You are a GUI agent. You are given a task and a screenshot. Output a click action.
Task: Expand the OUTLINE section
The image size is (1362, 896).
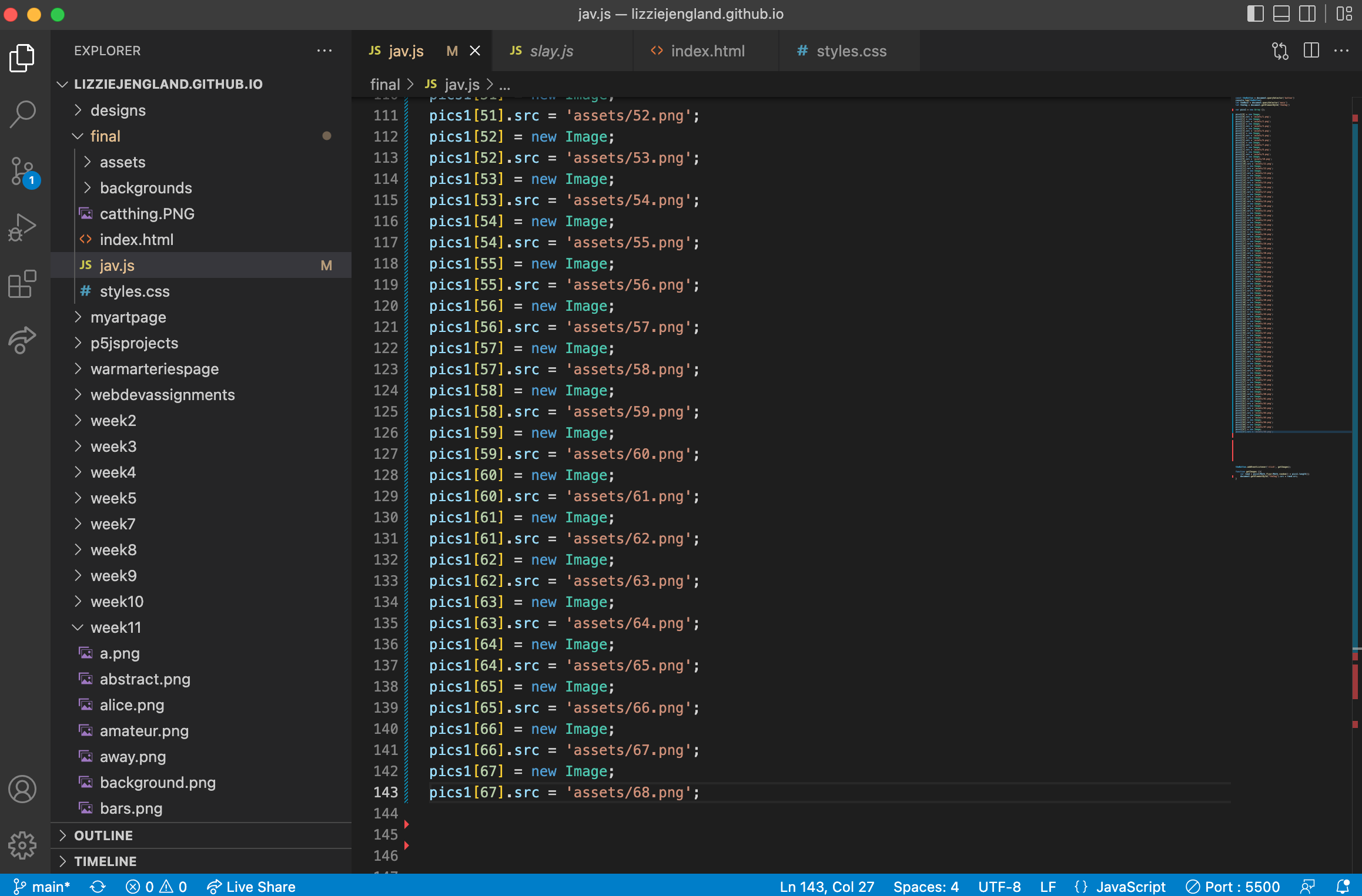coord(103,835)
